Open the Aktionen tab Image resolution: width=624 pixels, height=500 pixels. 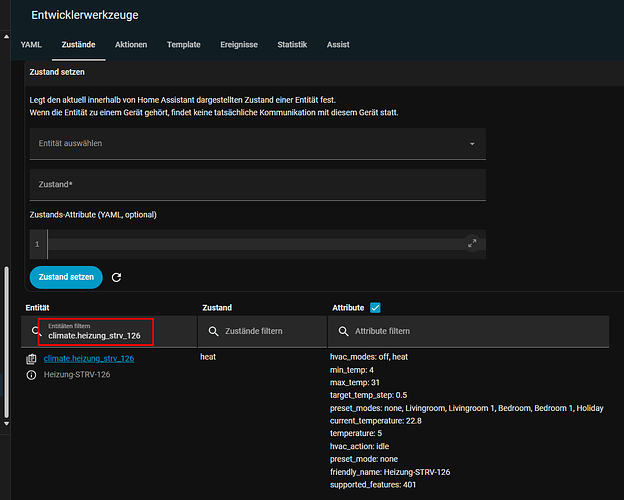(x=131, y=45)
